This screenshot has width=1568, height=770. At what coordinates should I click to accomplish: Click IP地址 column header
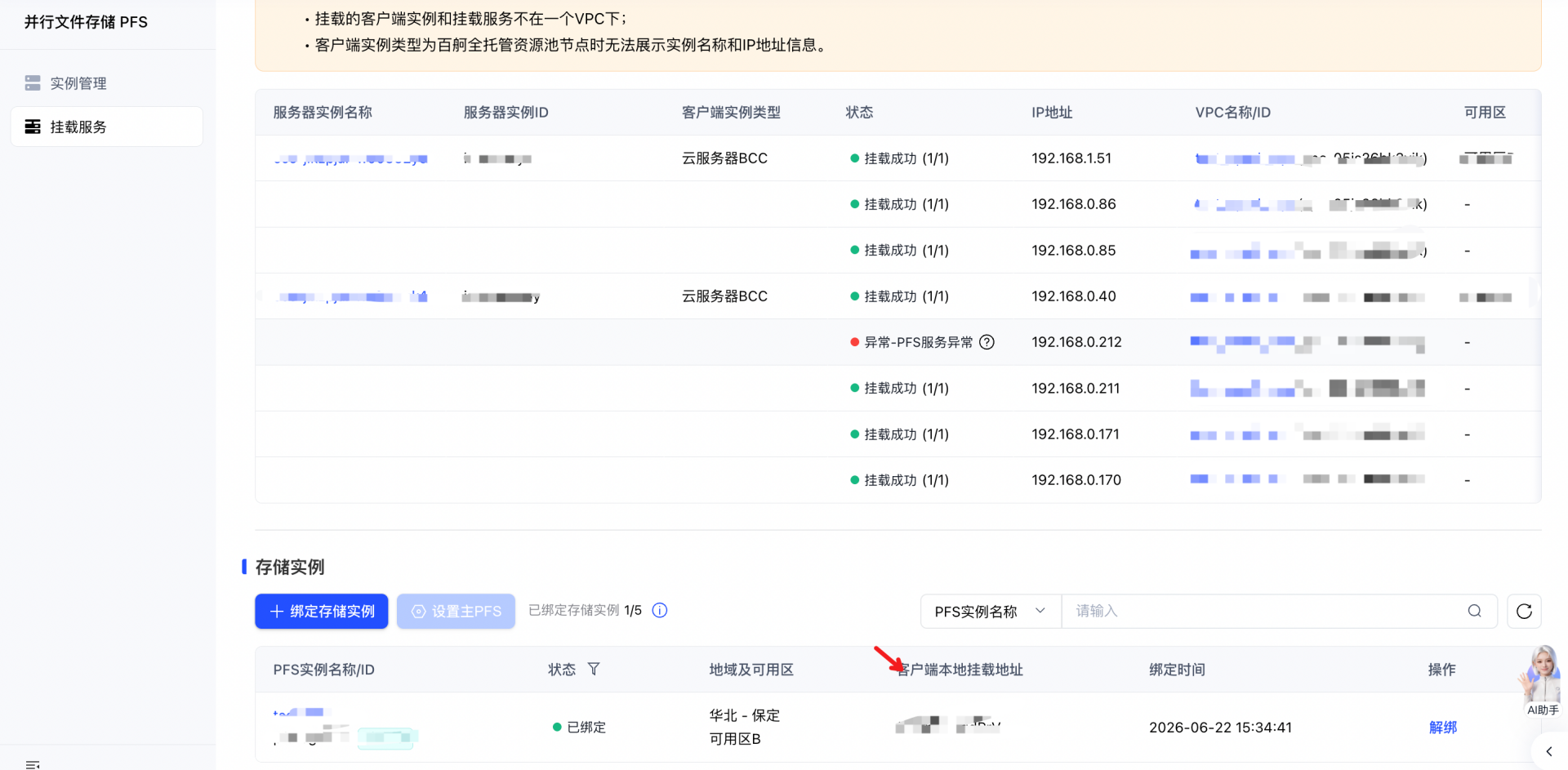tap(1052, 113)
